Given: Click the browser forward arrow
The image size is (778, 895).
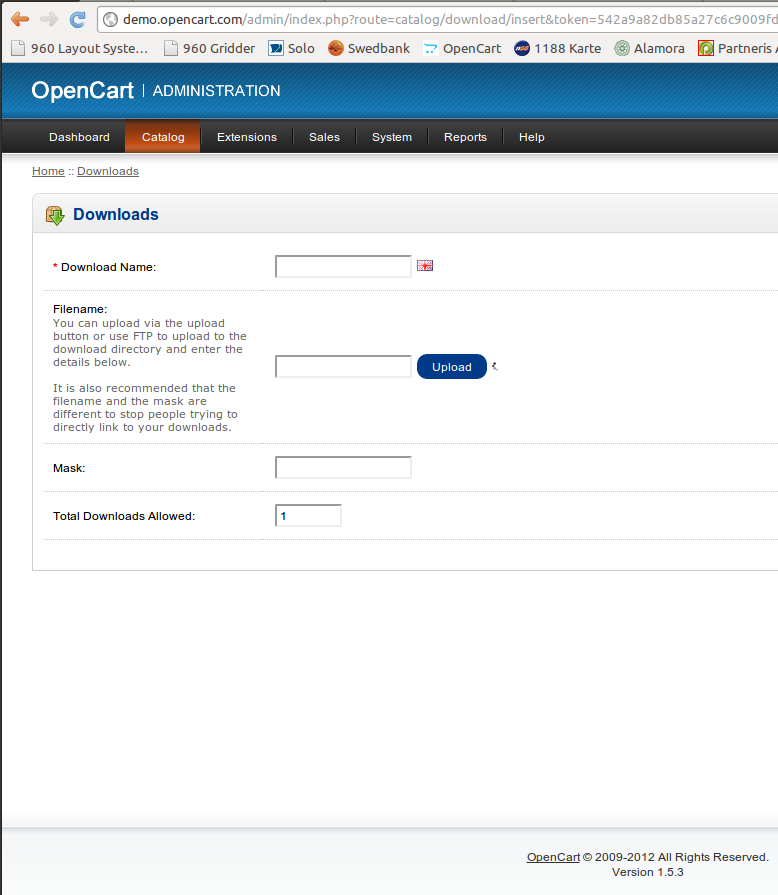Looking at the screenshot, I should [49, 19].
